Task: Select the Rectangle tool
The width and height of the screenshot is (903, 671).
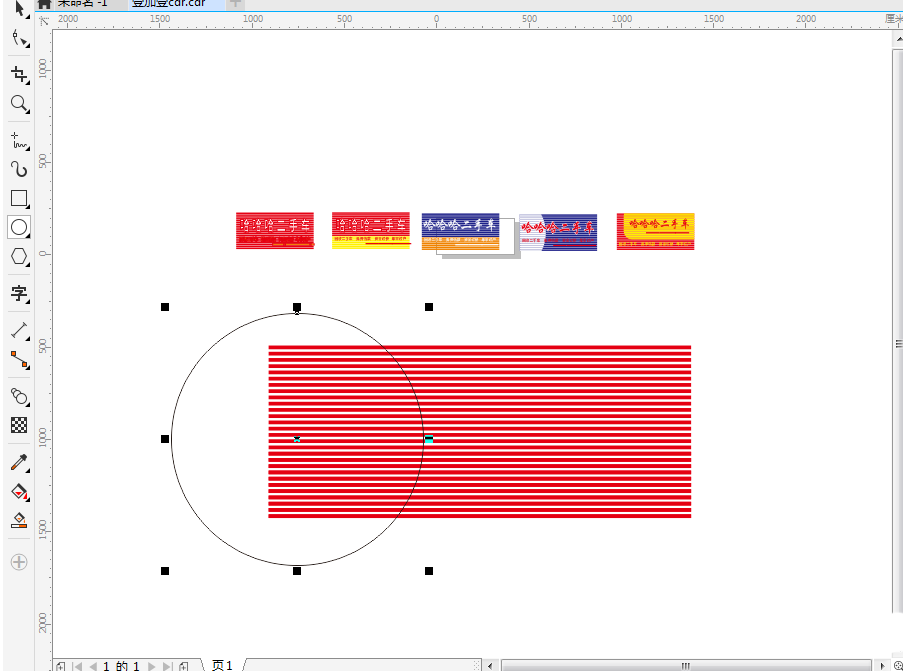Action: coord(19,198)
